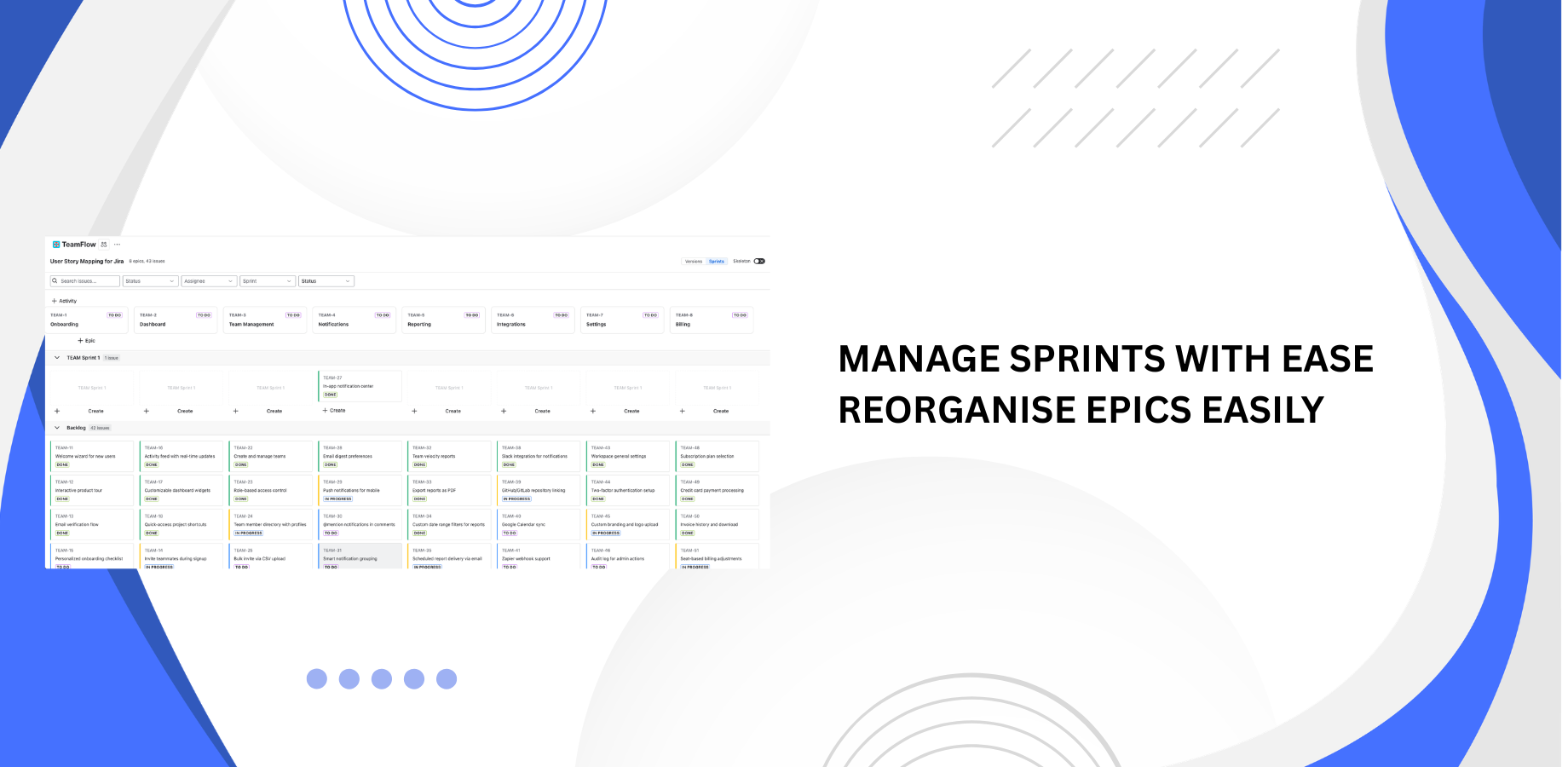Viewport: 1568px width, 767px height.
Task: Open 'Slack integration for notifications' card
Action: pos(539,456)
